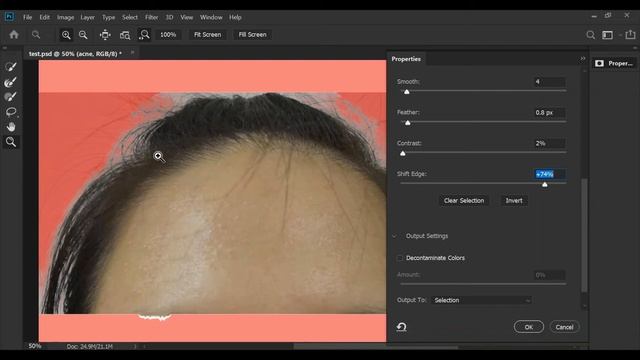This screenshot has height=360, width=640.
Task: Click the Photoshop logo icon
Action: (x=9, y=17)
